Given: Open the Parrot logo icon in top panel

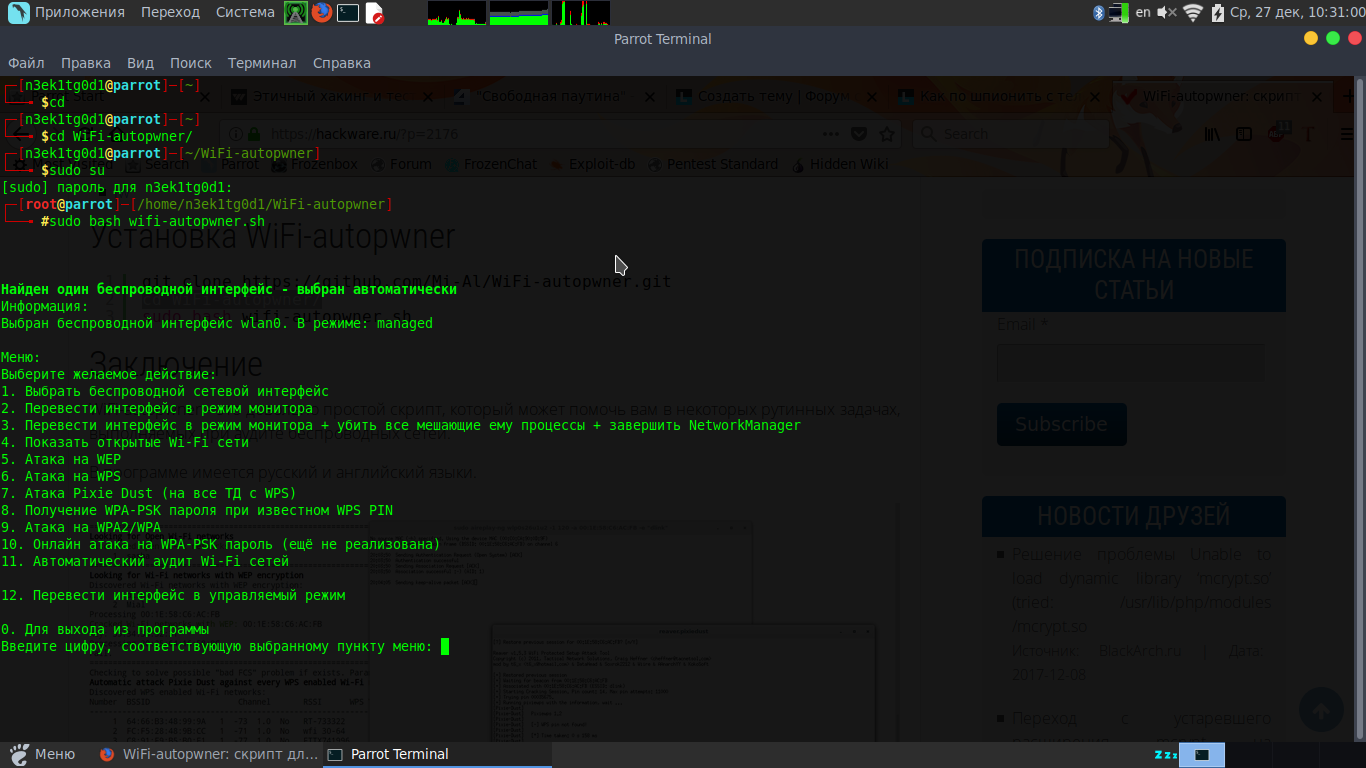Looking at the screenshot, I should [x=18, y=13].
